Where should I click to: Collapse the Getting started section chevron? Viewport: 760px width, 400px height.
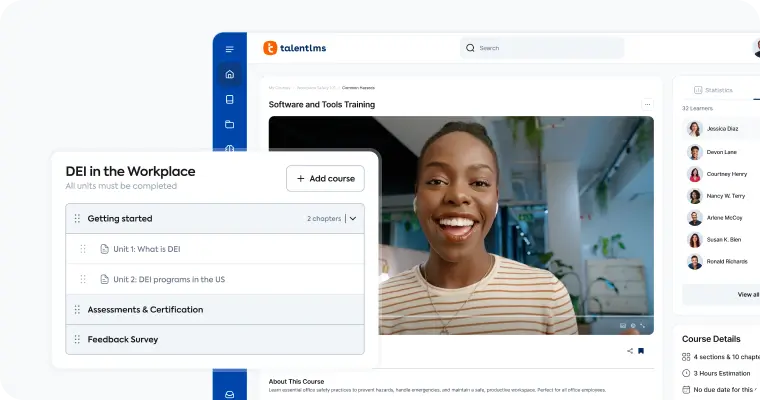click(x=353, y=218)
